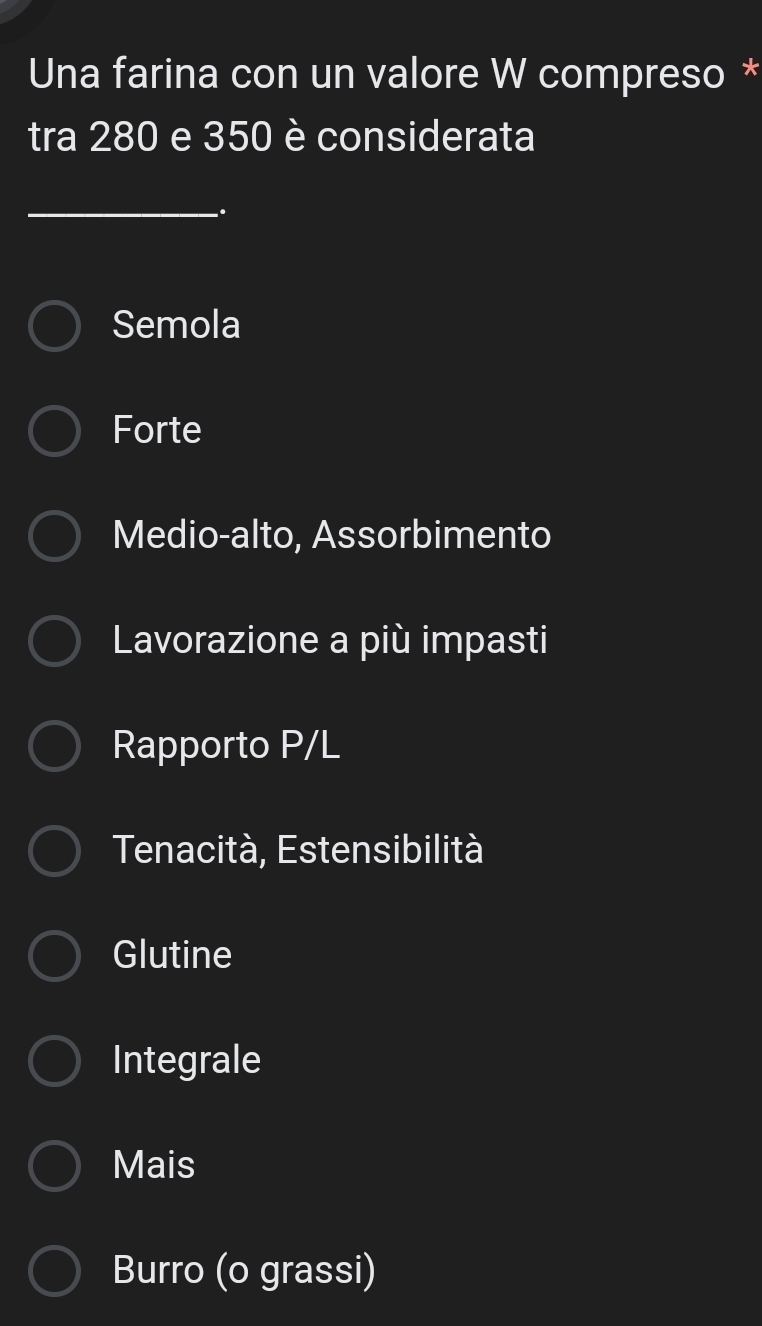Screen dimensions: 762x1326
Task: Choose the Forte radio button
Action: [54, 431]
